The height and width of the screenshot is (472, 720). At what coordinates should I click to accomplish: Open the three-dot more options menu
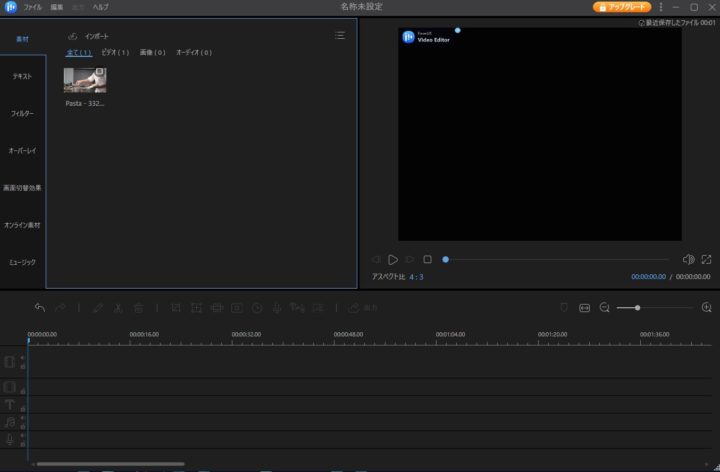click(660, 7)
